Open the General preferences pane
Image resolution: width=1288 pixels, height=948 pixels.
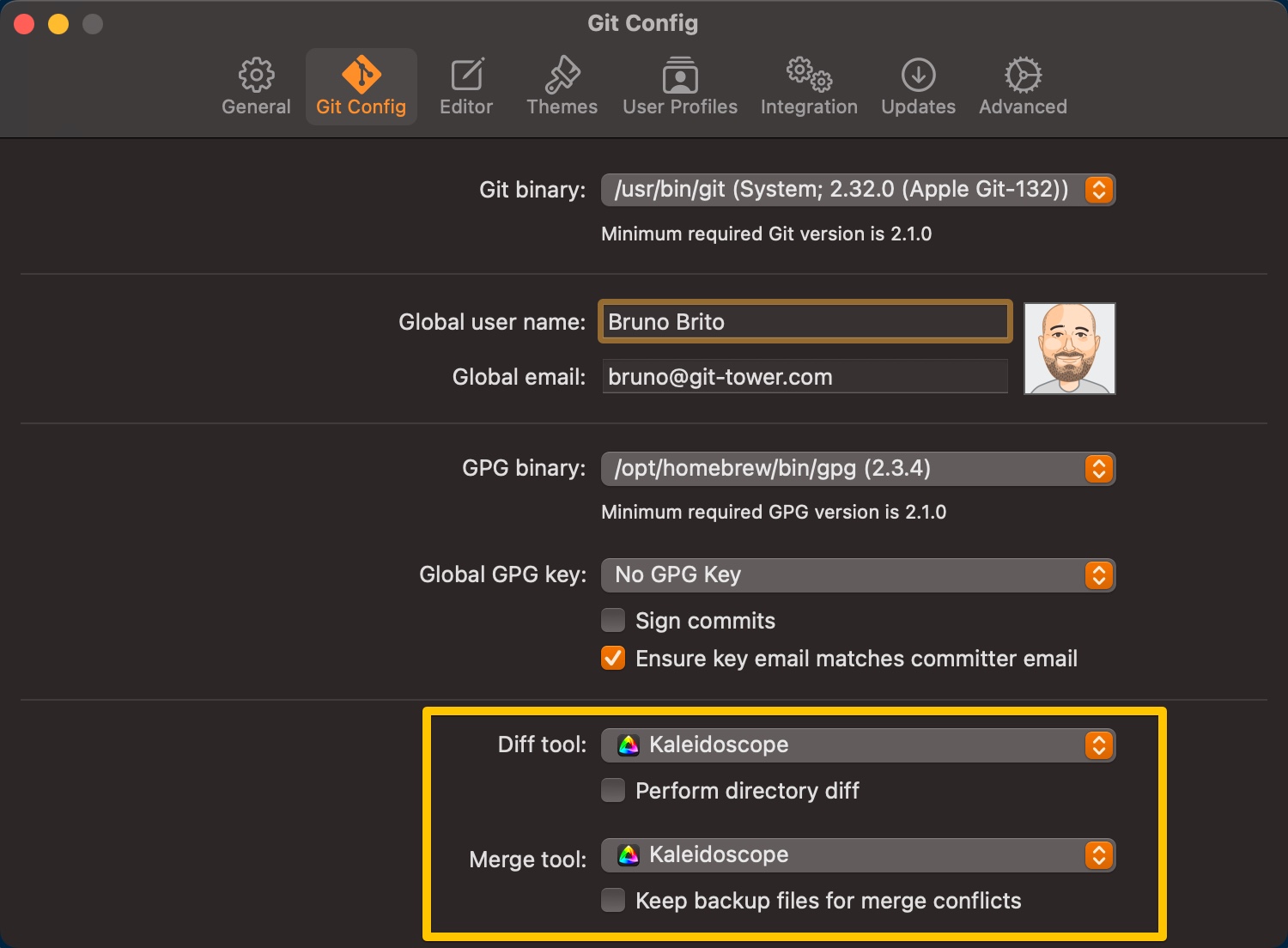click(x=255, y=83)
